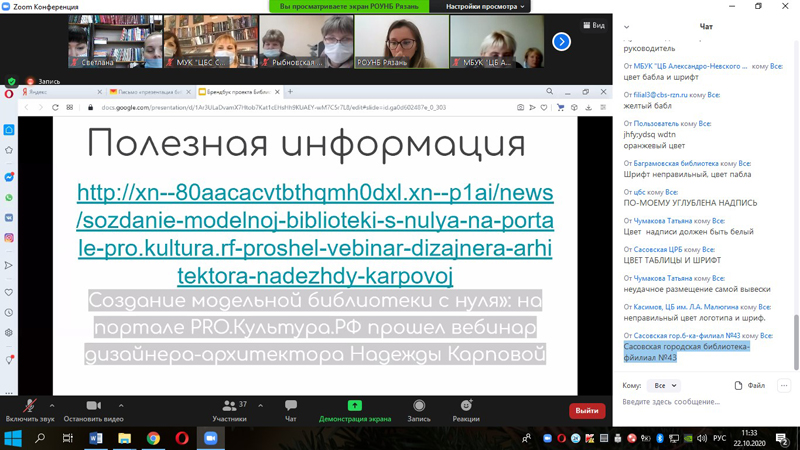Open the Участники participants panel

(229, 410)
